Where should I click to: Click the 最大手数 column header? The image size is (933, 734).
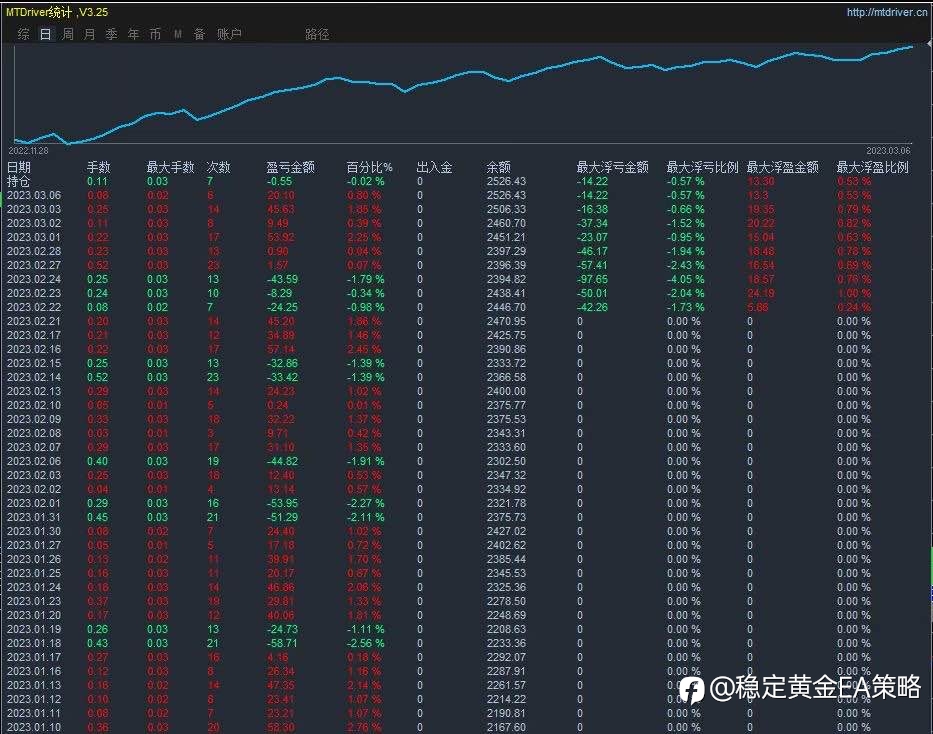[171, 167]
